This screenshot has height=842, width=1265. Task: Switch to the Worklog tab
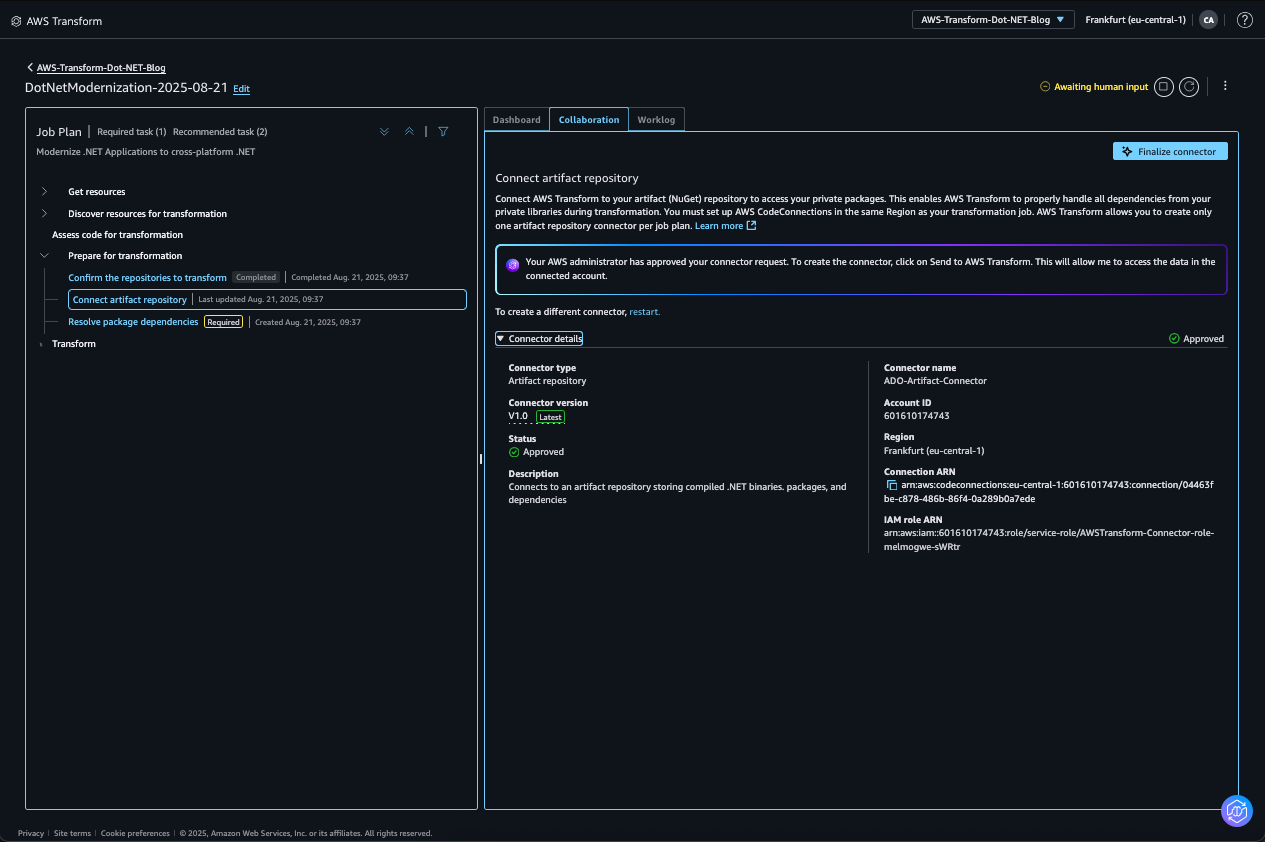tap(656, 119)
